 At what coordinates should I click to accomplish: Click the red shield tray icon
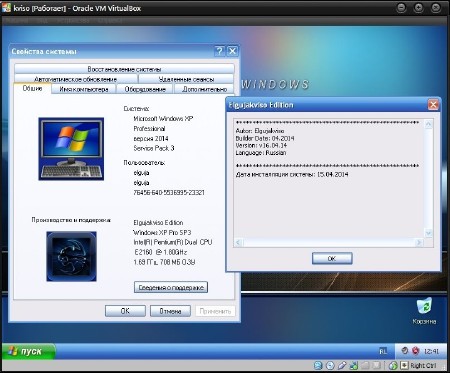[415, 351]
